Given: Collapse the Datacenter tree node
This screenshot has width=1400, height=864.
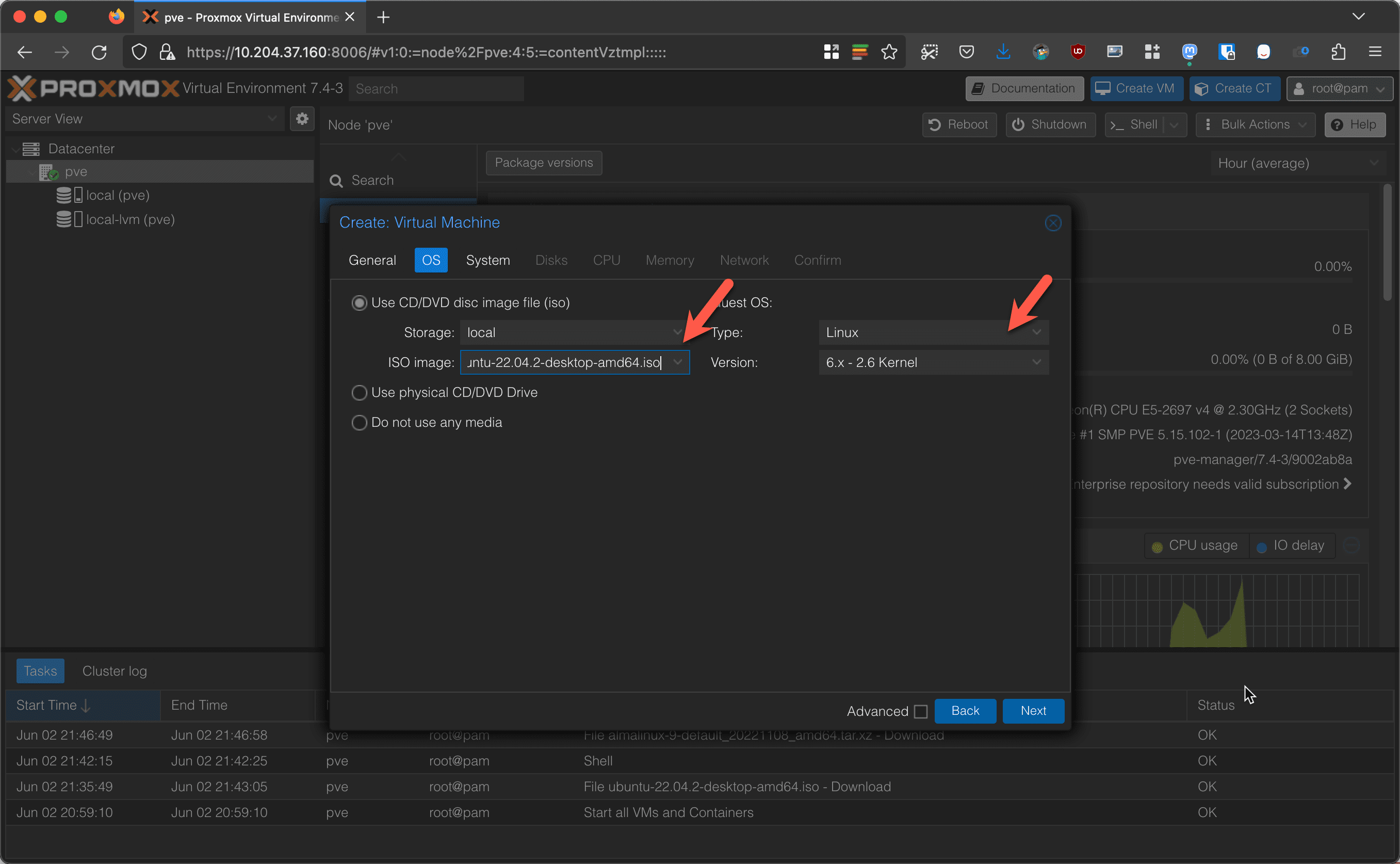Looking at the screenshot, I should coord(15,149).
